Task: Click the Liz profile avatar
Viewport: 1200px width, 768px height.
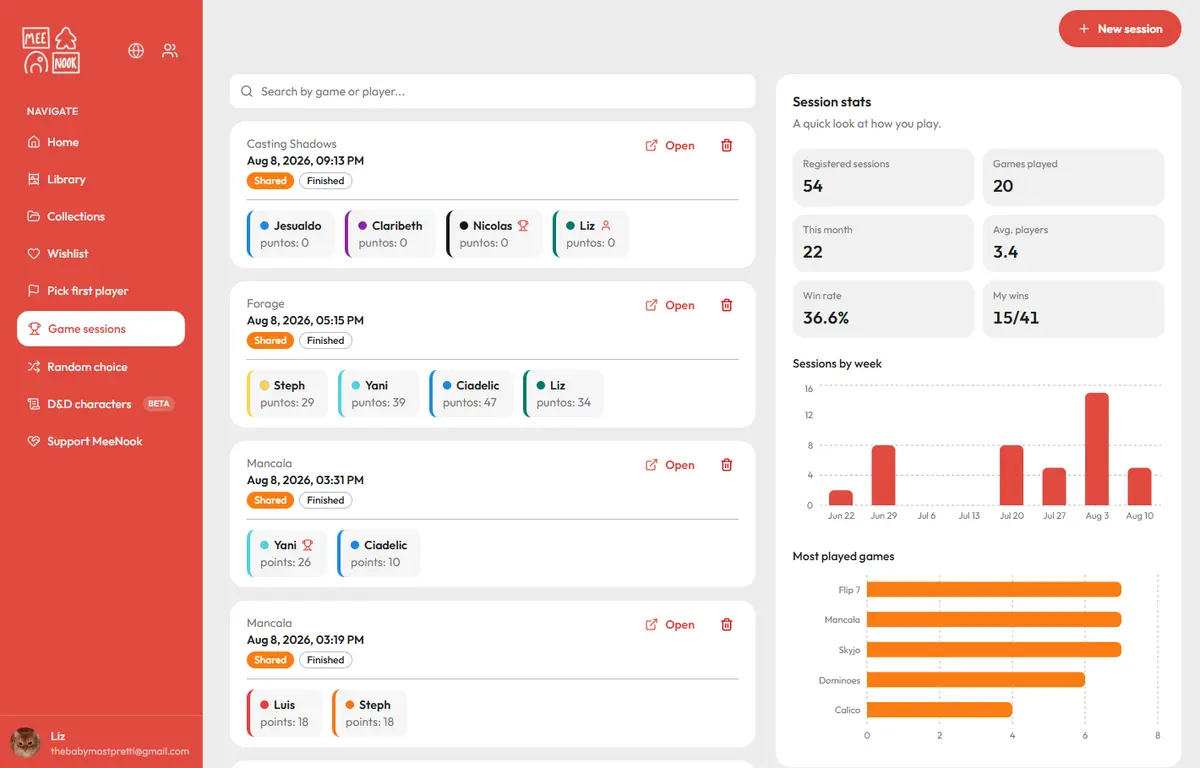Action: pyautogui.click(x=25, y=743)
